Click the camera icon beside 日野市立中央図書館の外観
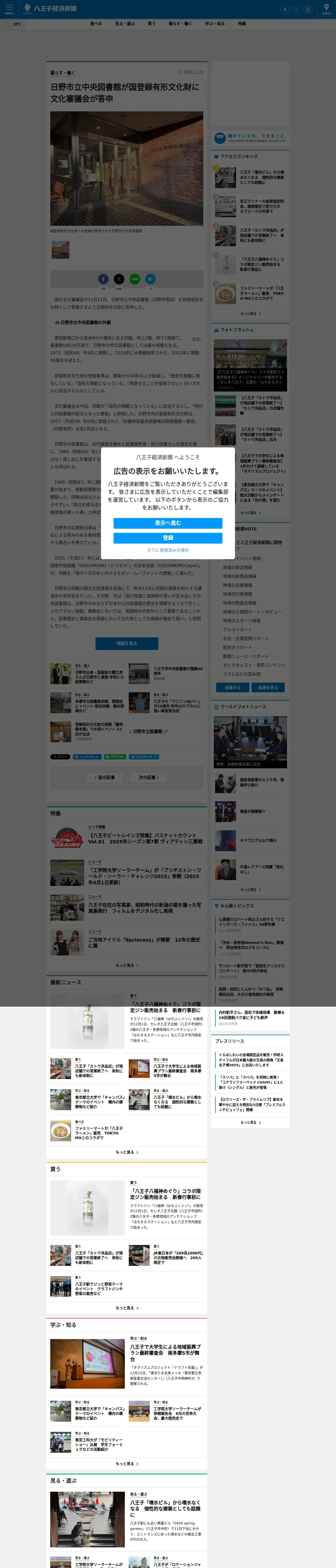Viewport: 336px width, 1568px height. tap(57, 322)
